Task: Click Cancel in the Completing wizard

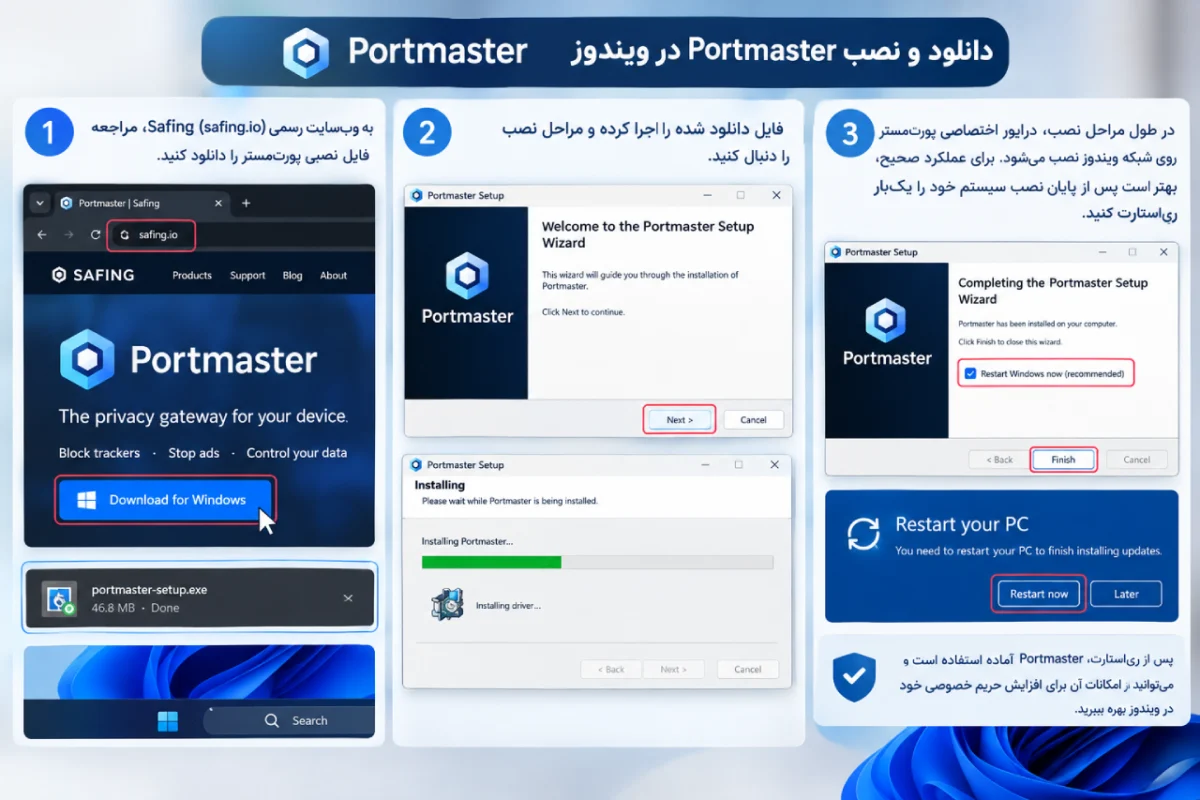Action: tap(1137, 460)
